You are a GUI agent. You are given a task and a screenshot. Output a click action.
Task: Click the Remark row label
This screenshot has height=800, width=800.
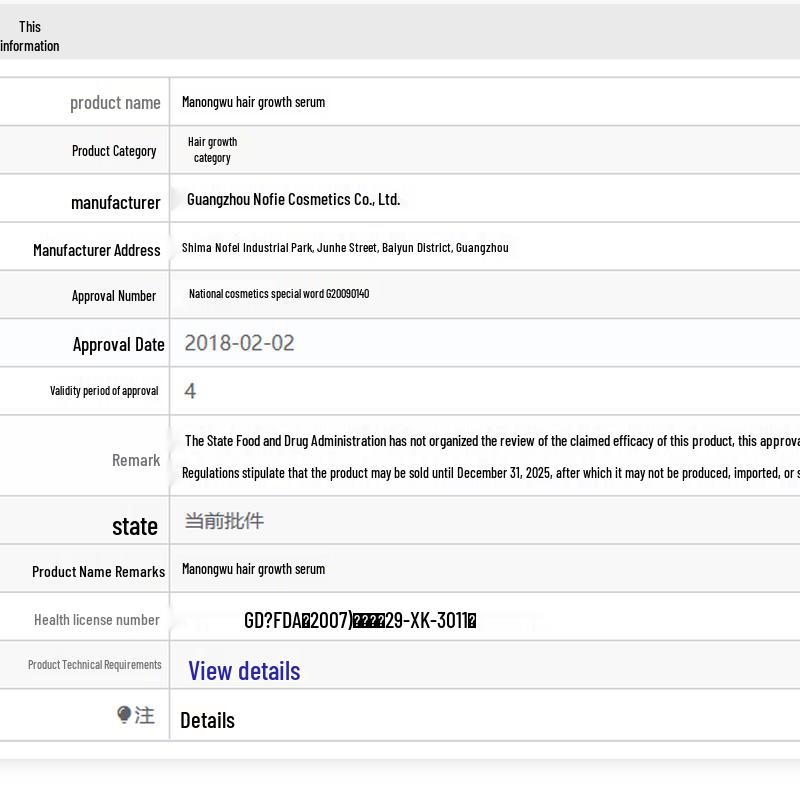136,460
